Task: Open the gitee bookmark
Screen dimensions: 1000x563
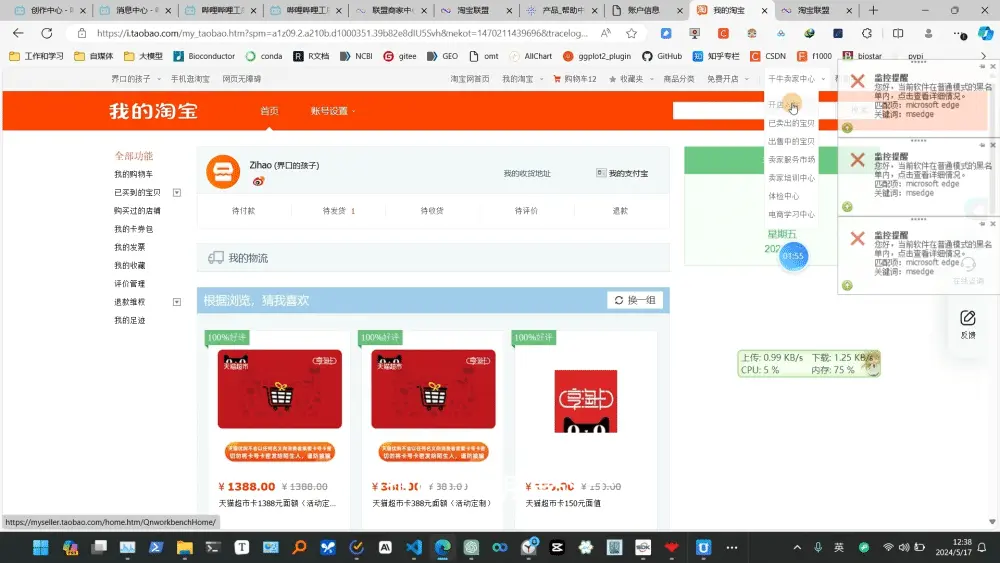Action: (400, 56)
